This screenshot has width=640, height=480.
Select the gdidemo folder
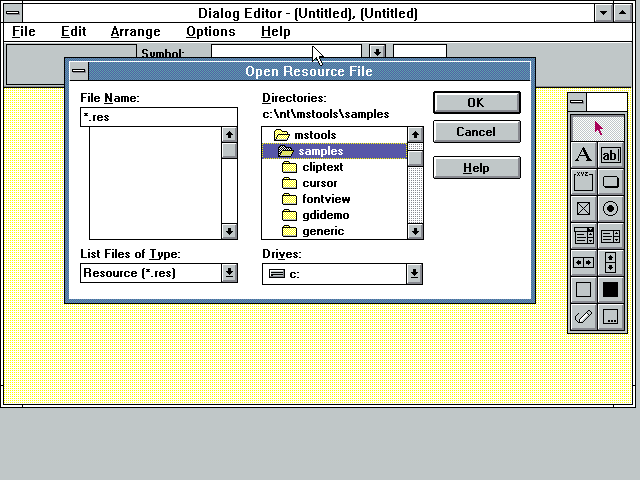pos(335,215)
